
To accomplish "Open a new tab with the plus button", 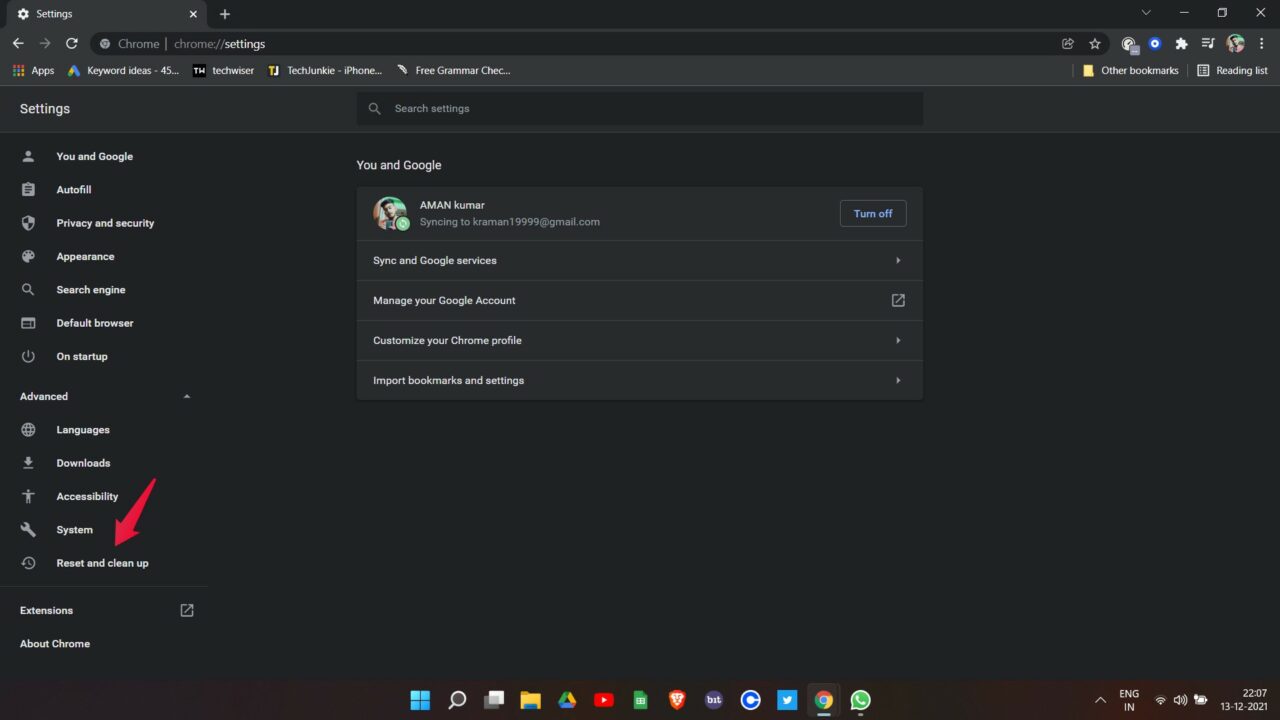I will [x=225, y=14].
